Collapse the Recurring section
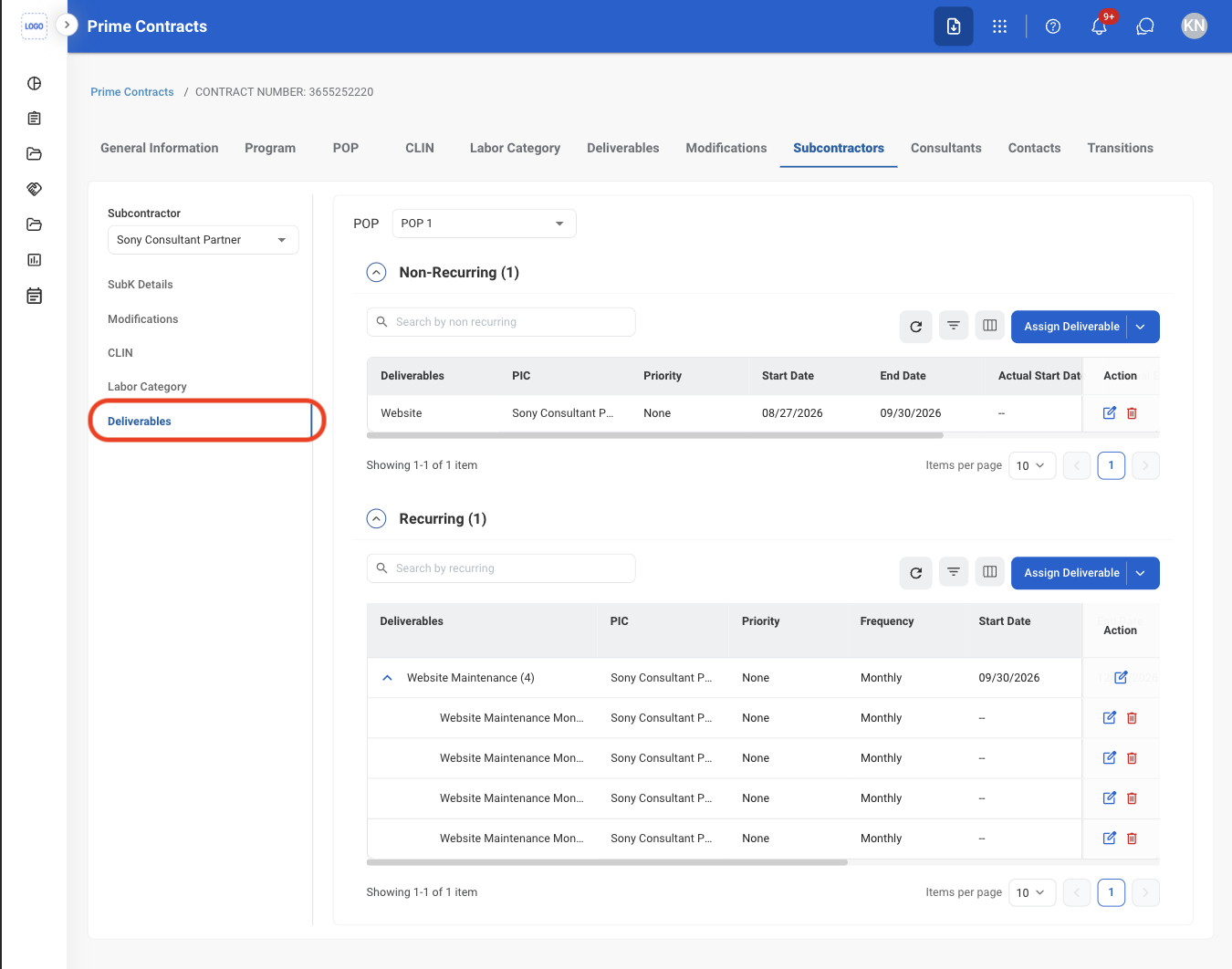 click(376, 519)
